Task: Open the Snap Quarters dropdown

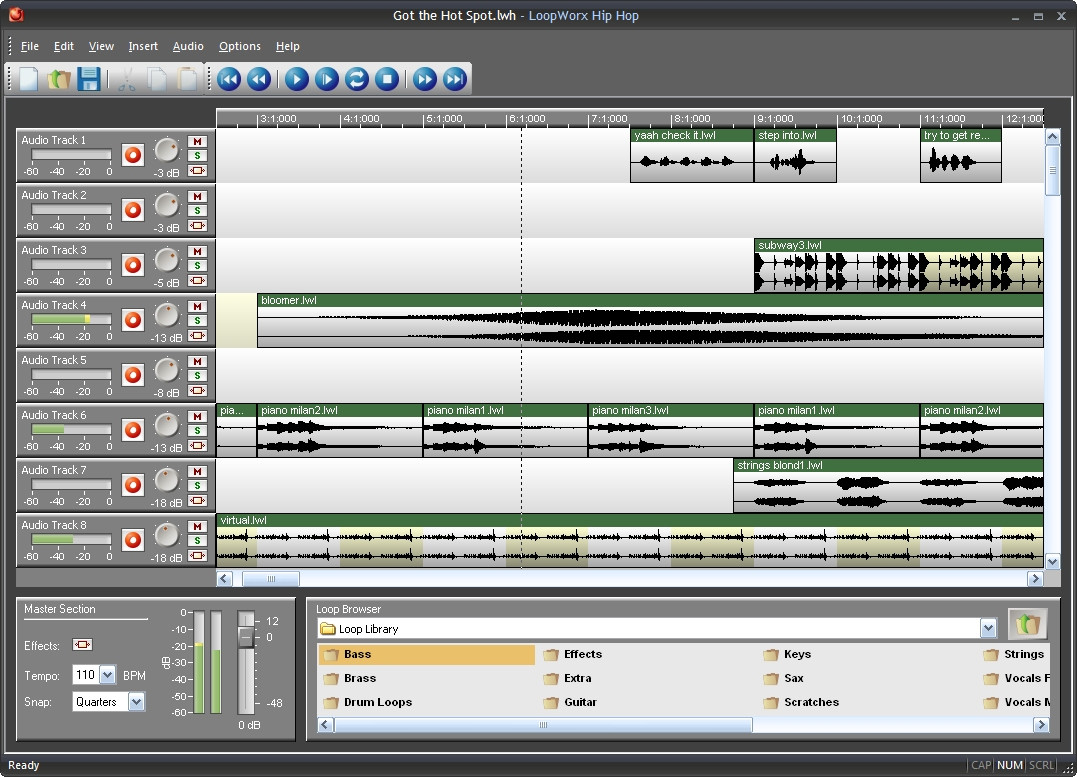Action: (x=135, y=702)
